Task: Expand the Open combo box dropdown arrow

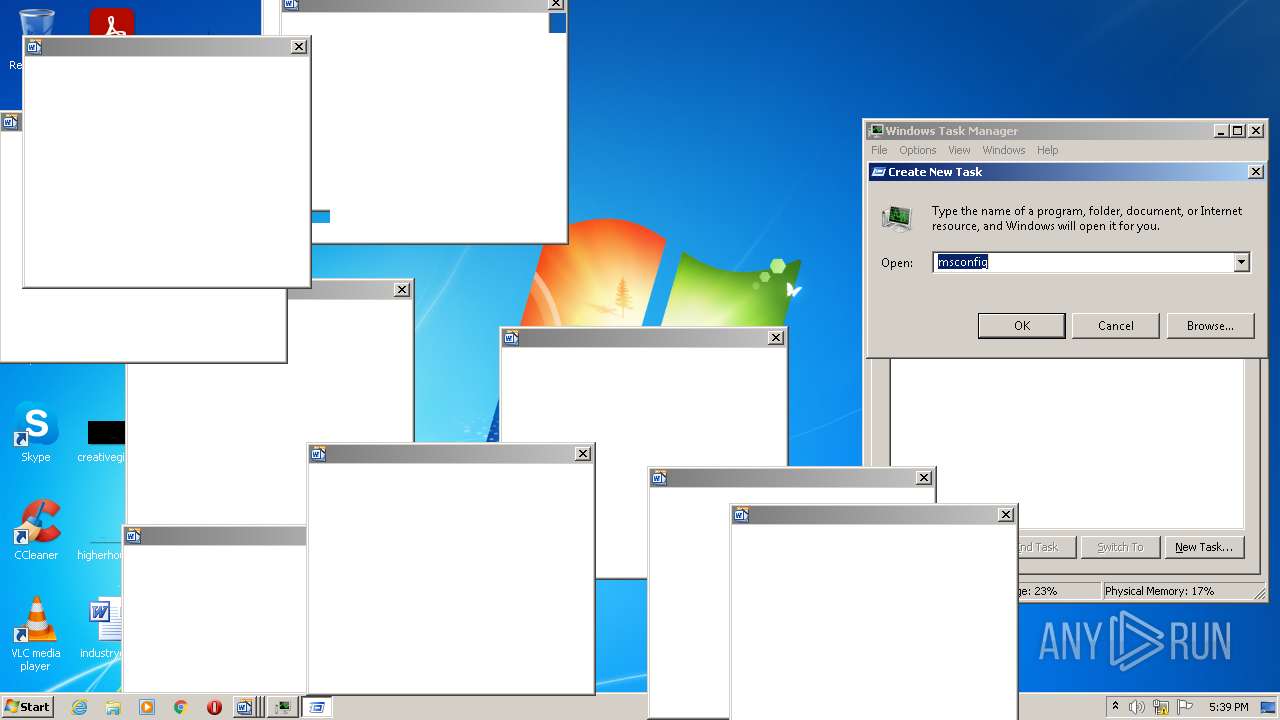Action: [1241, 262]
